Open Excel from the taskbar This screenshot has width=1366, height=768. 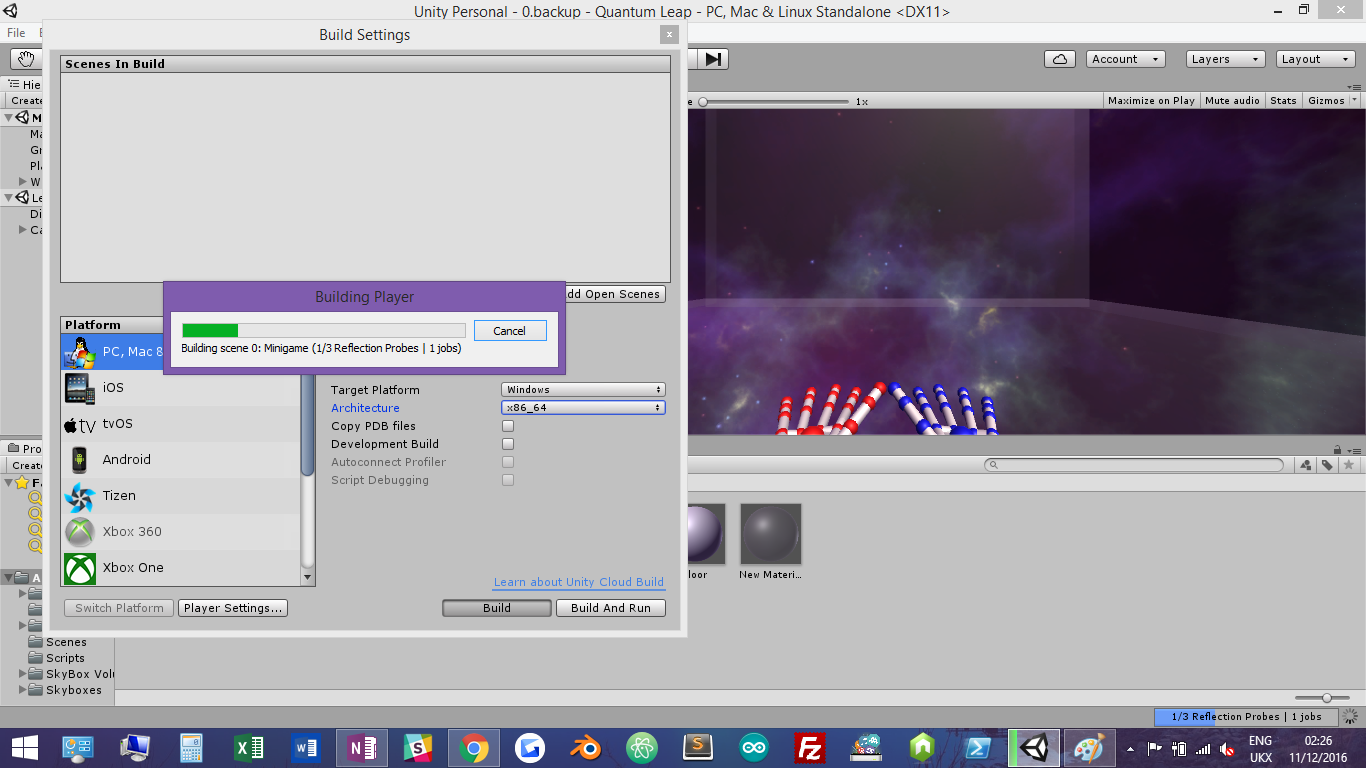(x=248, y=748)
